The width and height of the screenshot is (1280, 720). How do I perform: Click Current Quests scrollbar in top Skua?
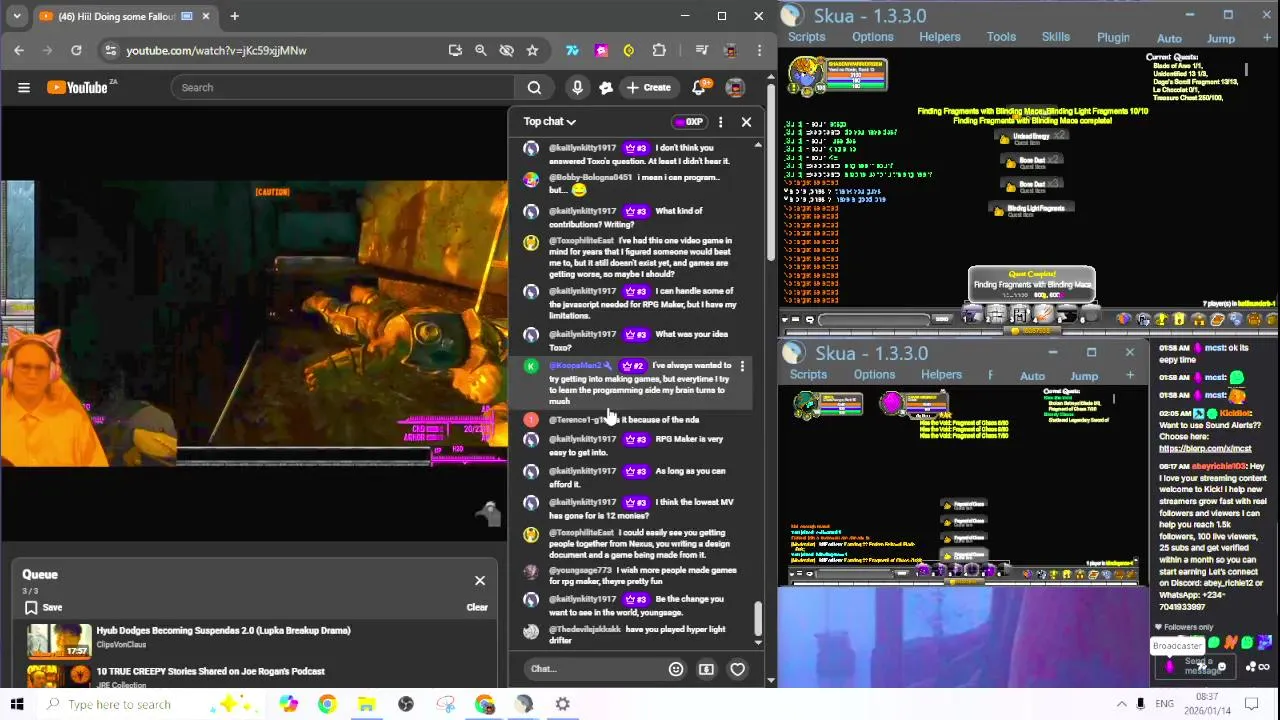coord(1247,69)
